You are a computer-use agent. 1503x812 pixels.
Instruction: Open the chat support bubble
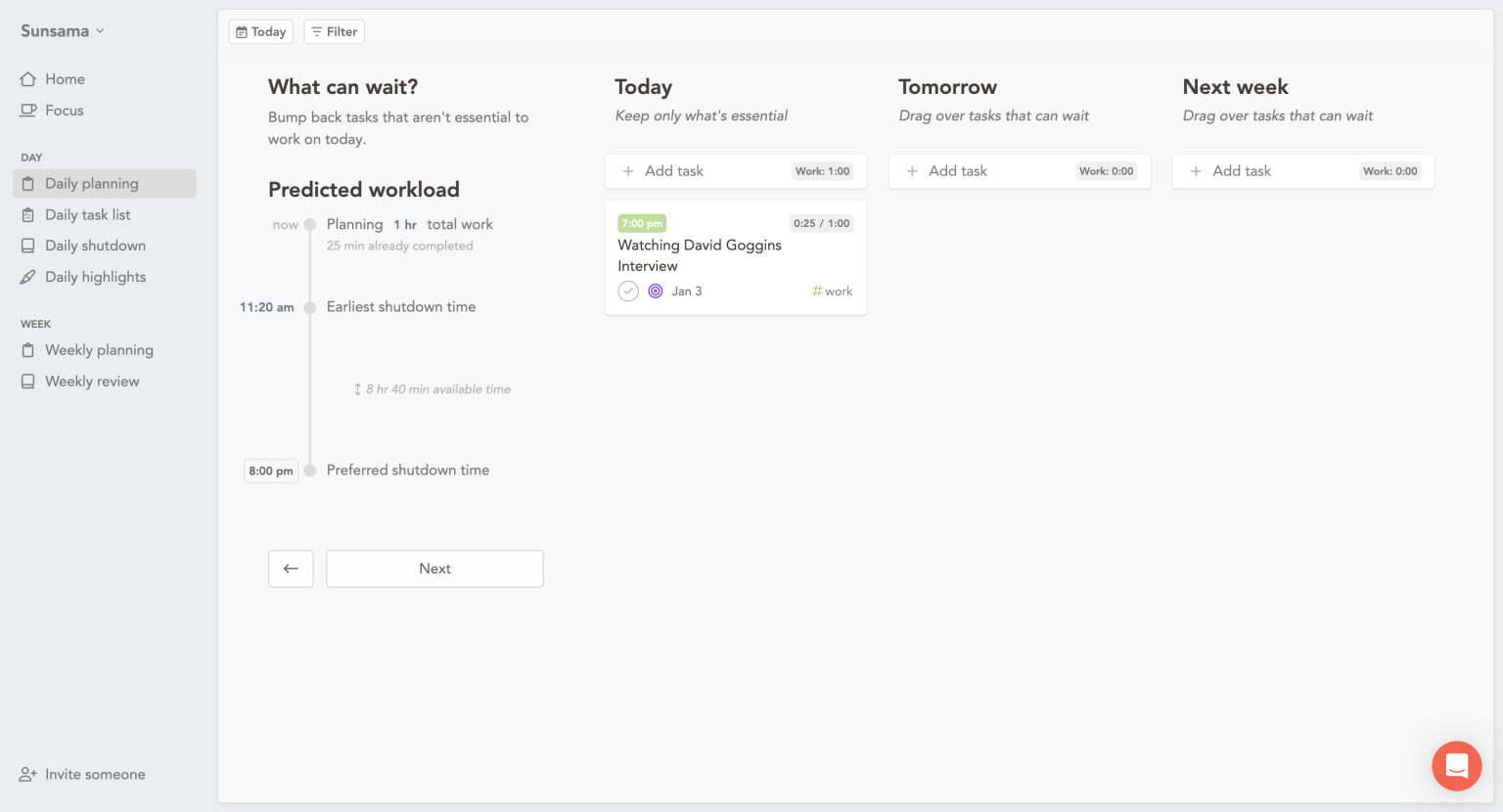[1456, 765]
